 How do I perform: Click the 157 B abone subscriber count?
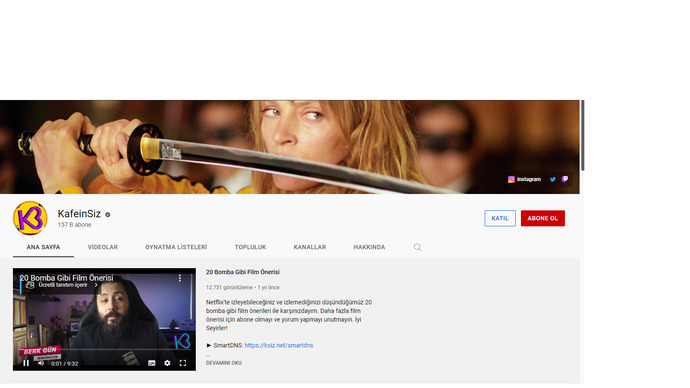coord(74,225)
